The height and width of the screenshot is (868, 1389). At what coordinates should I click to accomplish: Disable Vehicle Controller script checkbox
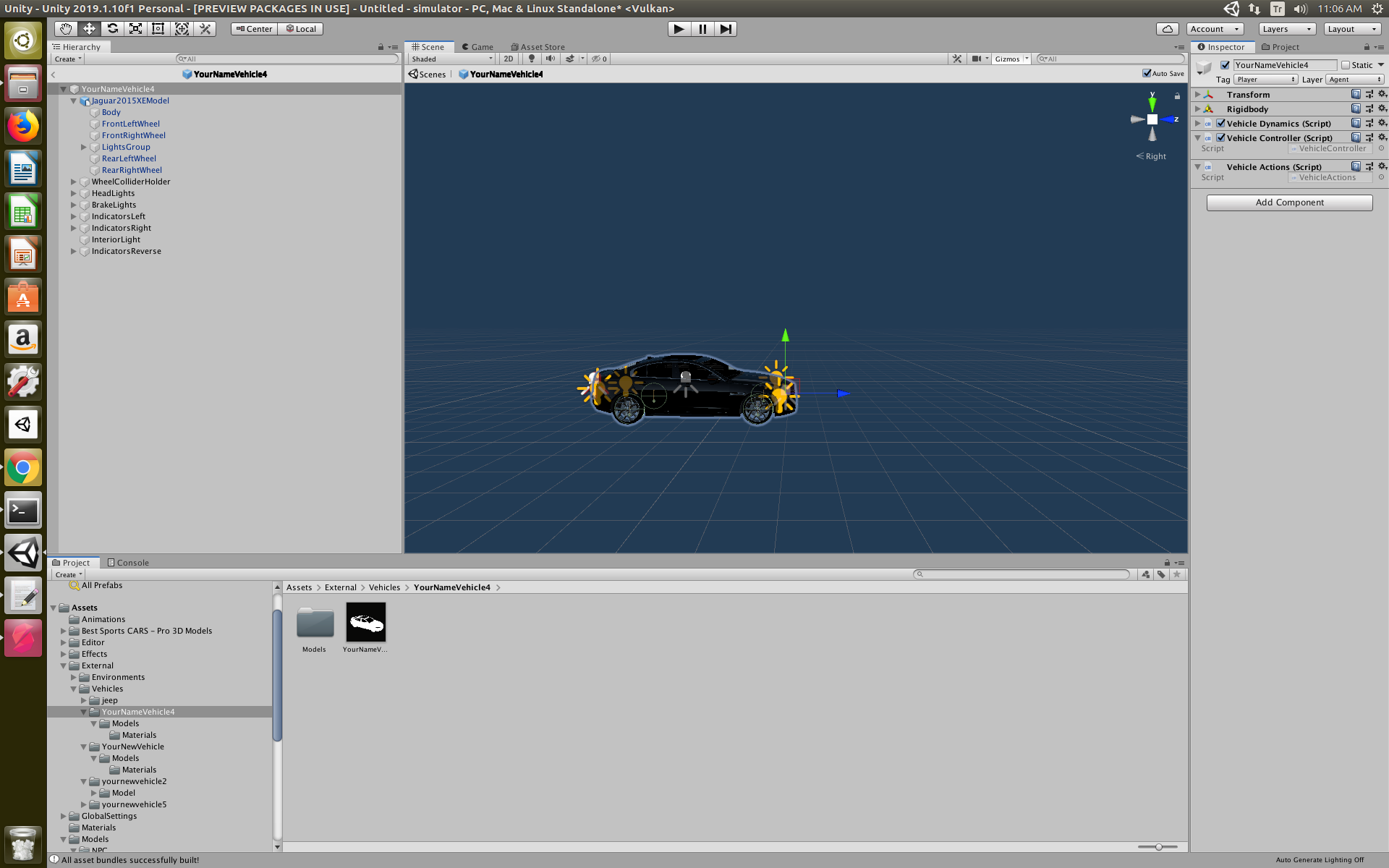pyautogui.click(x=1221, y=137)
